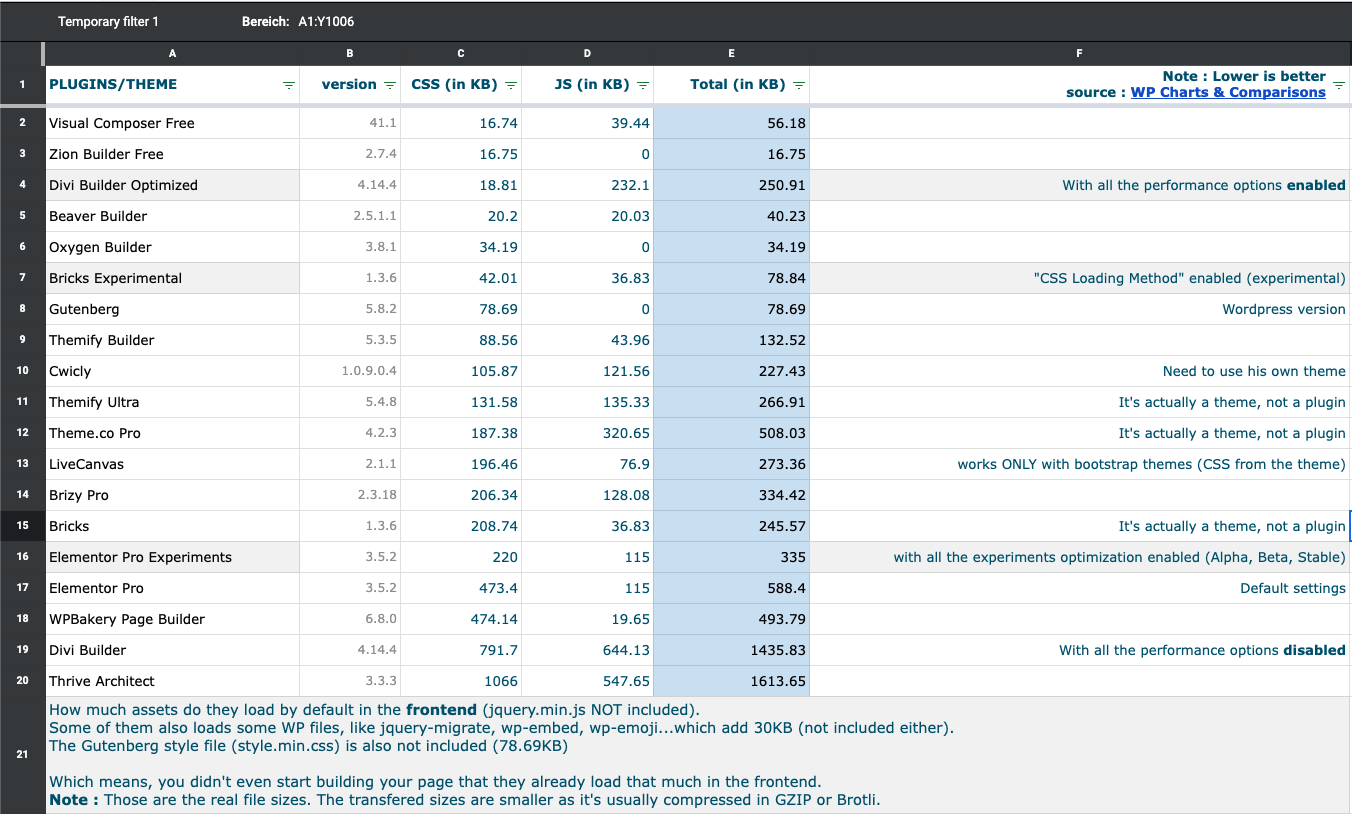Select the Thrive Architect cell
Image resolution: width=1352 pixels, height=814 pixels.
pos(172,681)
